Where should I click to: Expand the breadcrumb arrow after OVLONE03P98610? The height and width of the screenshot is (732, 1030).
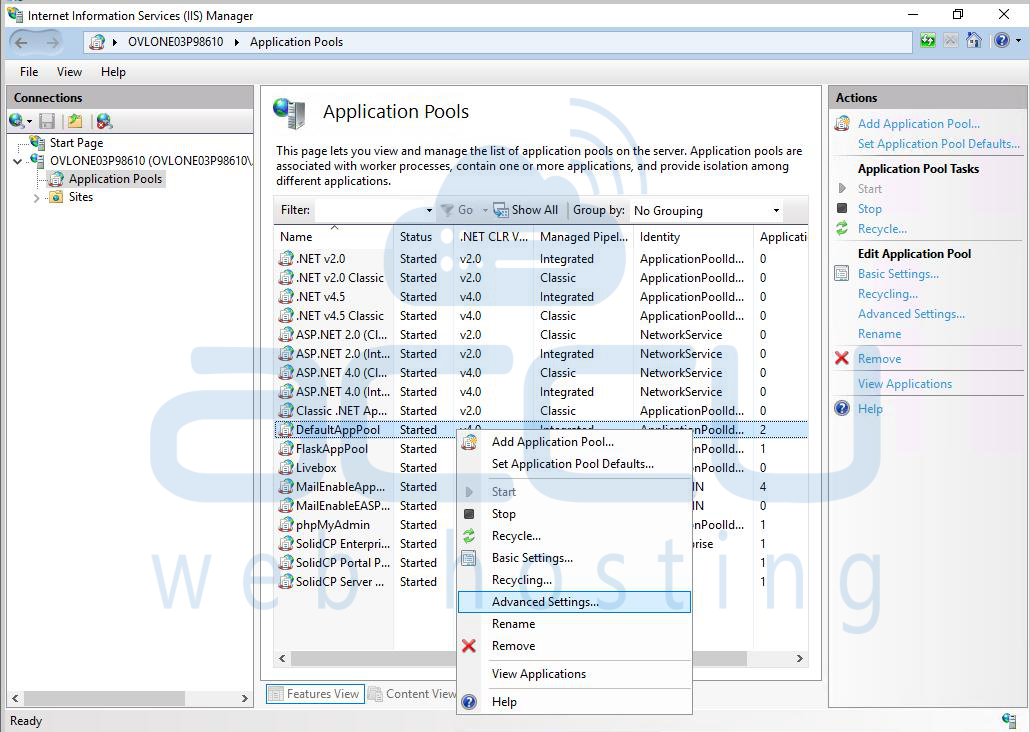pyautogui.click(x=236, y=42)
